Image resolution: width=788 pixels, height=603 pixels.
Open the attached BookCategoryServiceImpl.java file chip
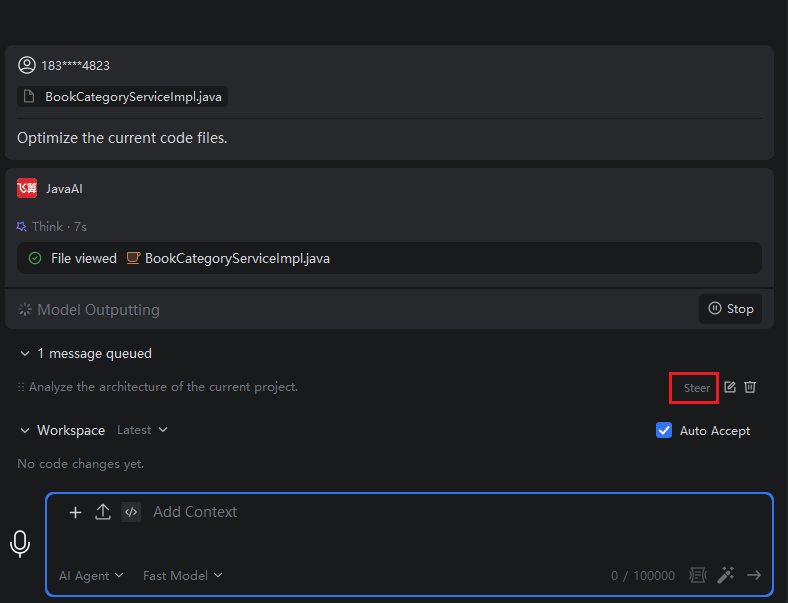[123, 96]
